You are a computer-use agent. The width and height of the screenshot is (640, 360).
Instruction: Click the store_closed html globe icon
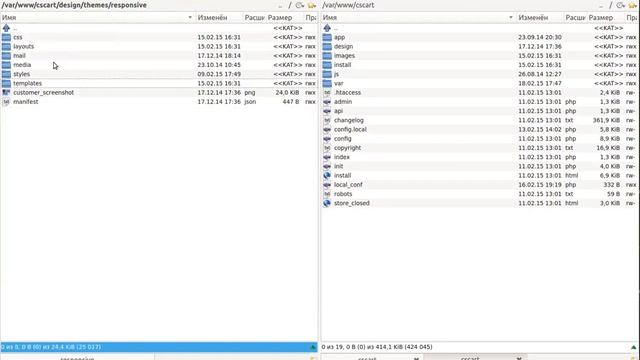(x=327, y=203)
